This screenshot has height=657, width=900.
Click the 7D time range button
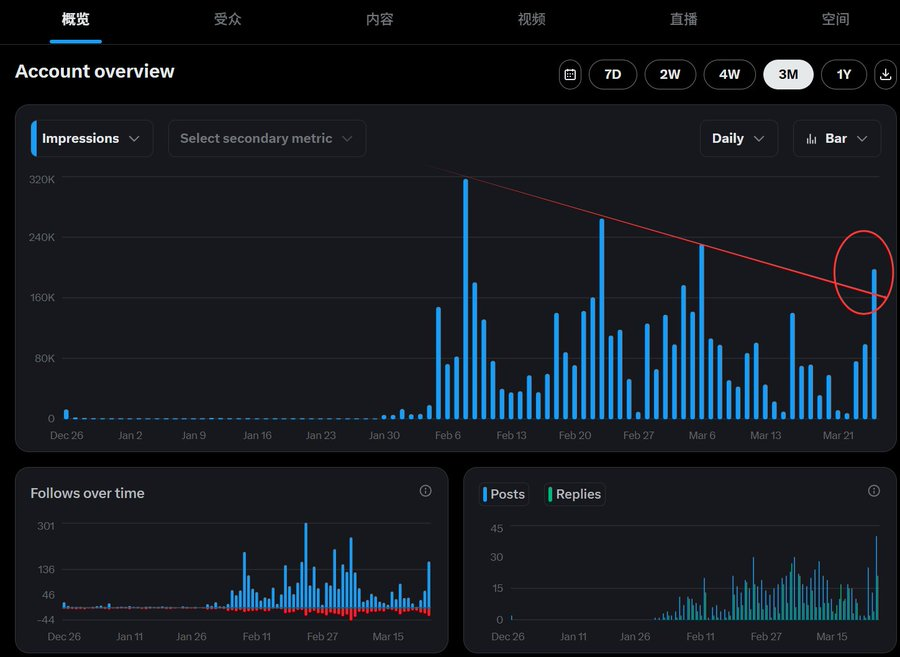pyautogui.click(x=612, y=74)
